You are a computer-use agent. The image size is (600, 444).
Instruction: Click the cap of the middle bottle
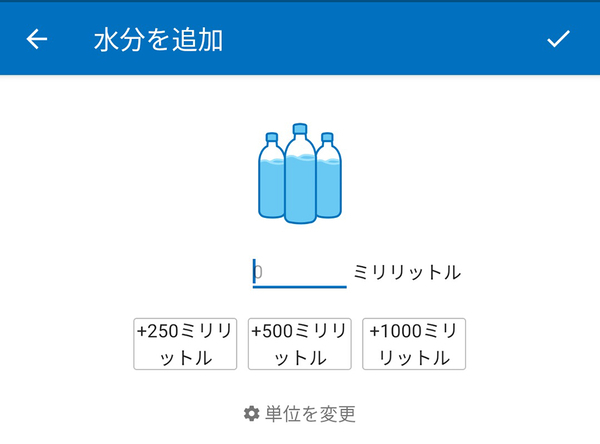coord(299,128)
